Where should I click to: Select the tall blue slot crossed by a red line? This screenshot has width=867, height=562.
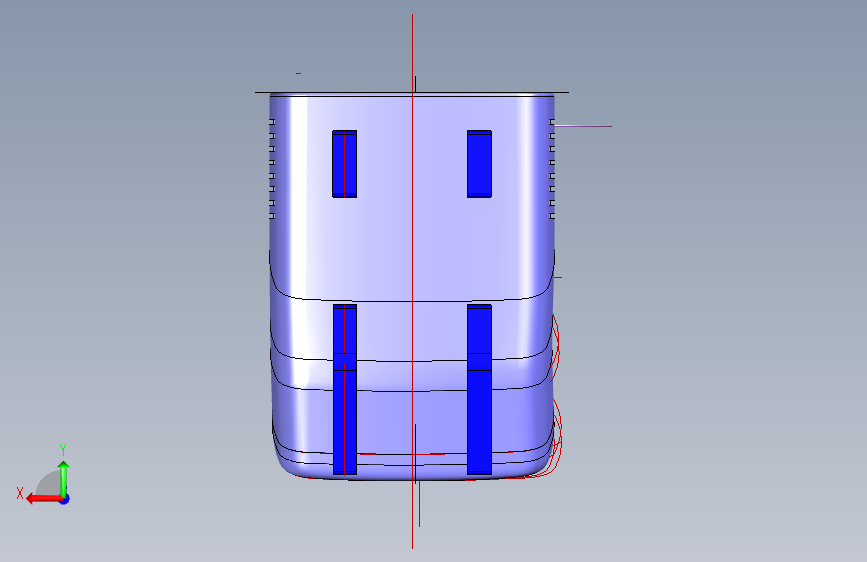point(345,389)
